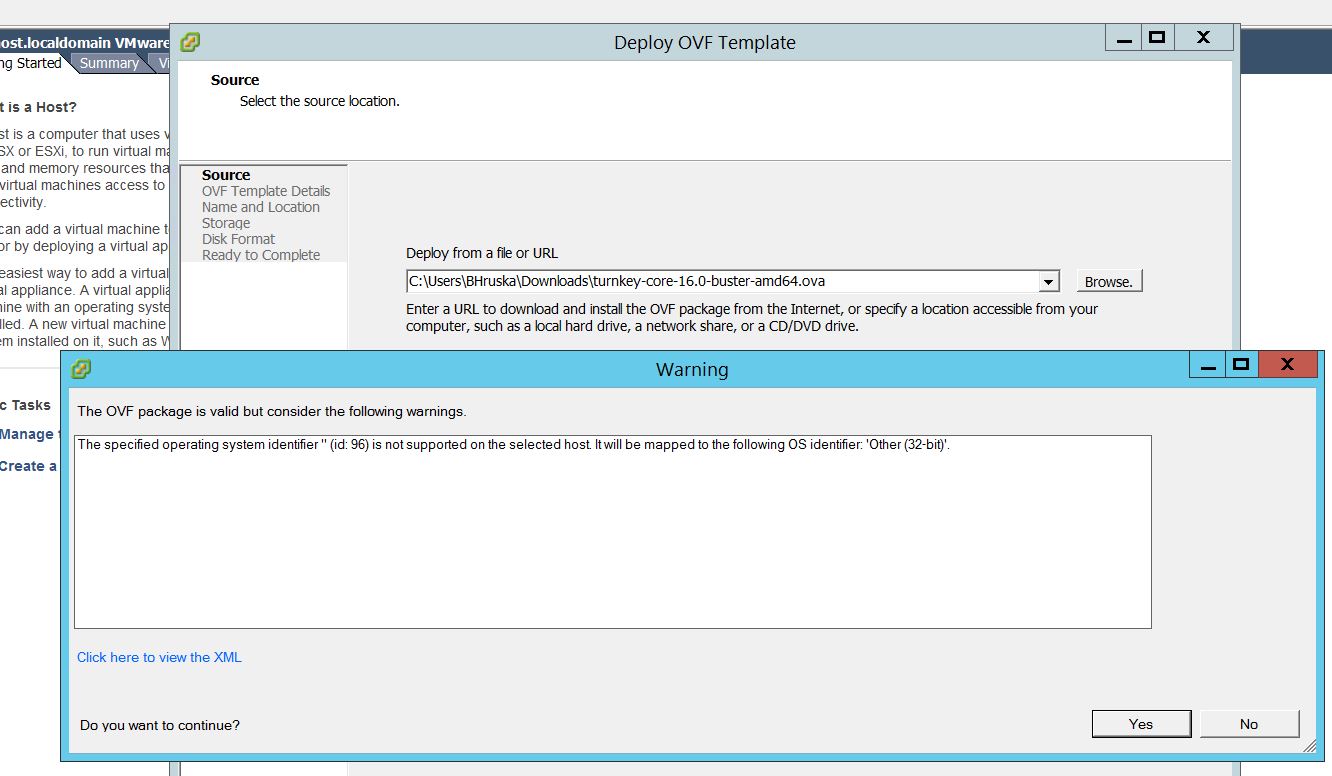This screenshot has width=1332, height=776.
Task: Switch to the Getting Started tab
Action: pos(30,63)
